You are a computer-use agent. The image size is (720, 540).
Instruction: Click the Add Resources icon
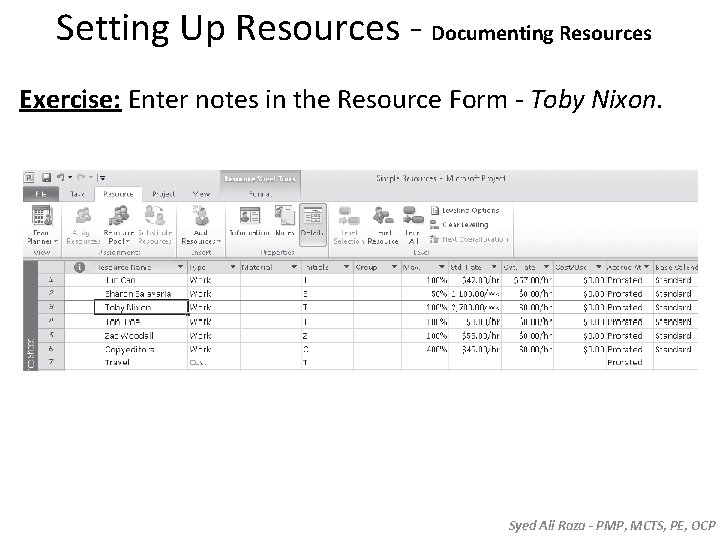coord(201,215)
